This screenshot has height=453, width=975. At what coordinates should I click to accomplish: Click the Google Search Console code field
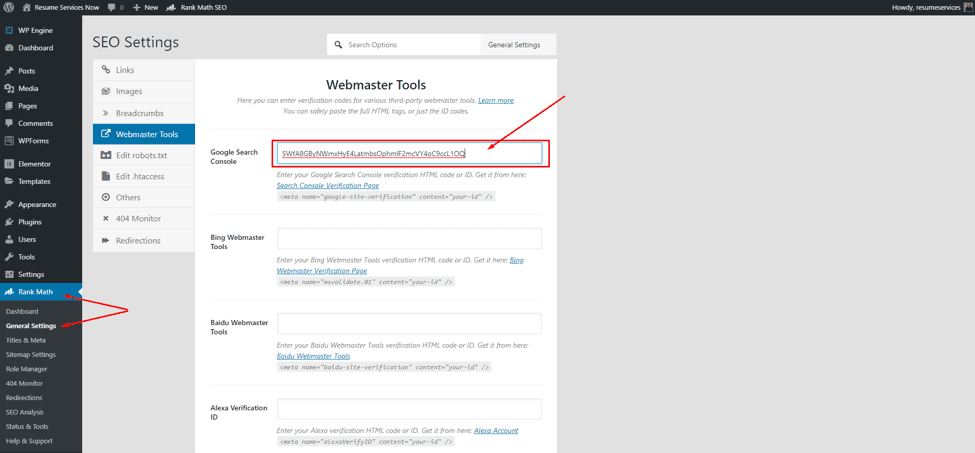(x=409, y=153)
